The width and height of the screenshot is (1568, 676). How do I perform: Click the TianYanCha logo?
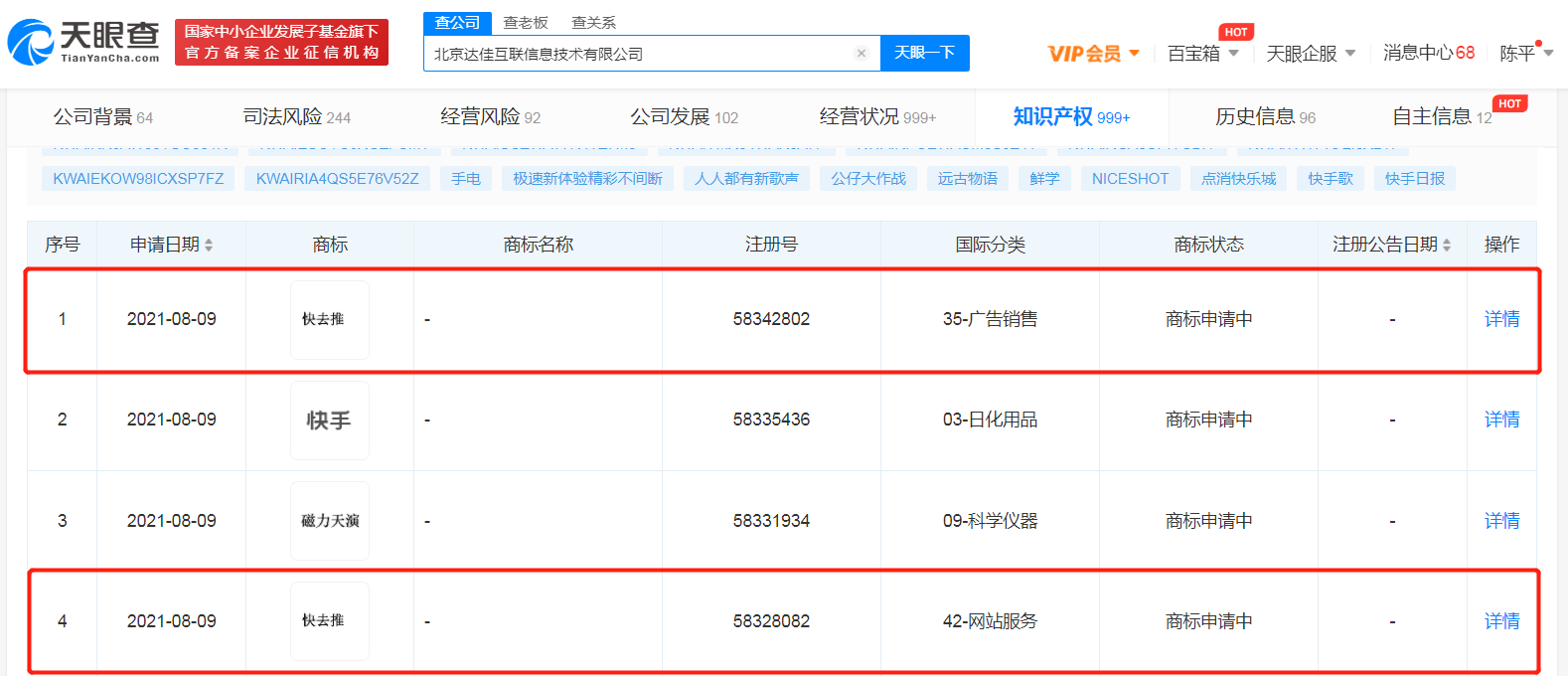83,42
